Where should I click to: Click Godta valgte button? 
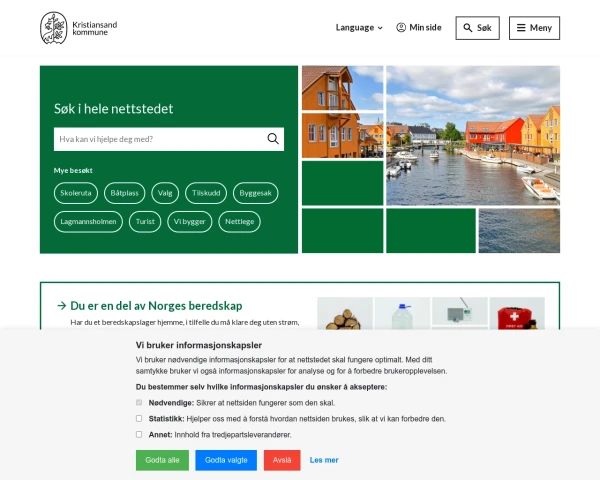pyautogui.click(x=226, y=460)
